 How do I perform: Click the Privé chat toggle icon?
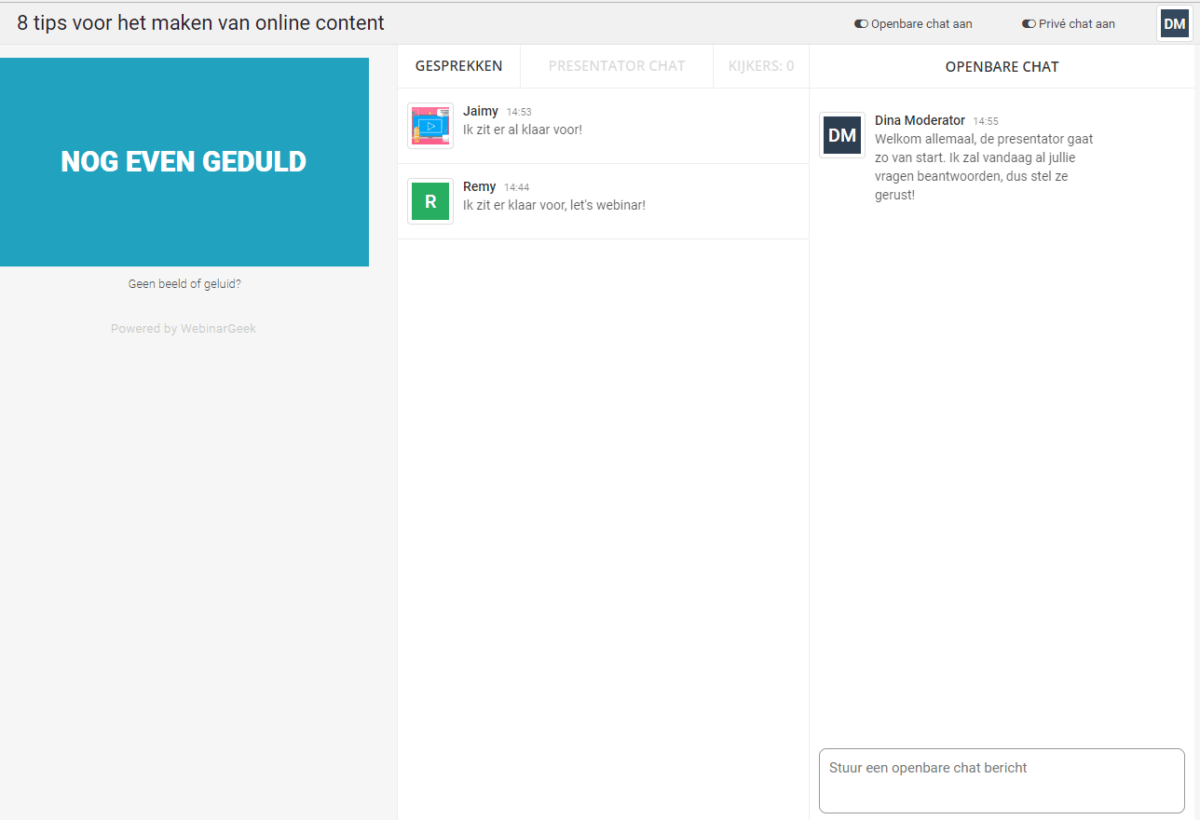click(x=1029, y=23)
